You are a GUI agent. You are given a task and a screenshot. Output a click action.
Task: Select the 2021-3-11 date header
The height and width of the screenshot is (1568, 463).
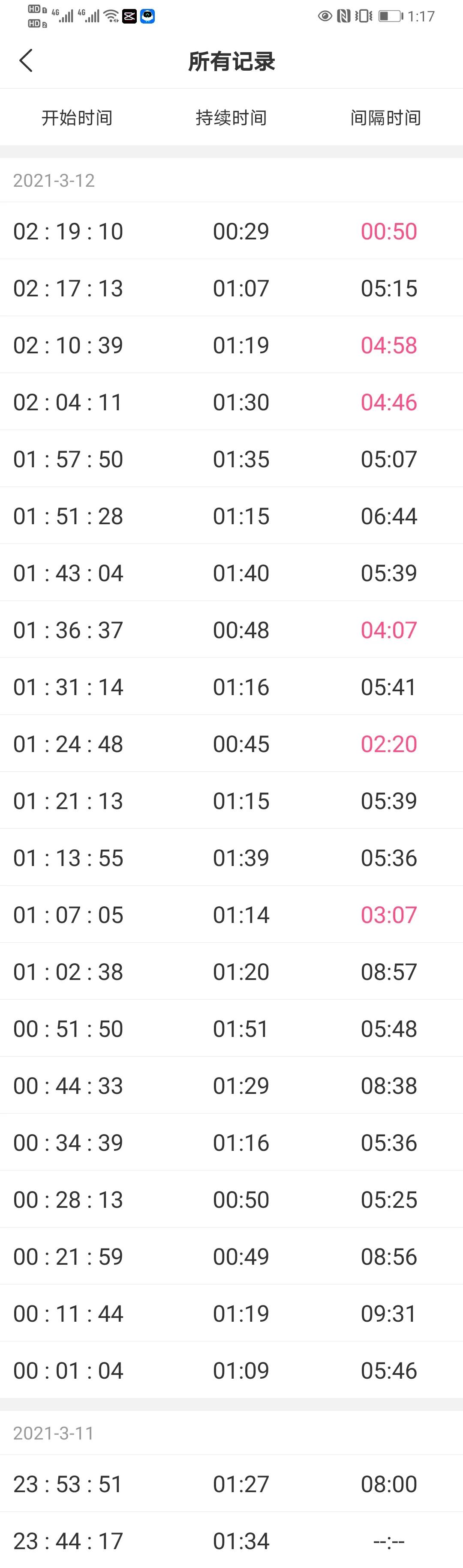coord(54,1433)
